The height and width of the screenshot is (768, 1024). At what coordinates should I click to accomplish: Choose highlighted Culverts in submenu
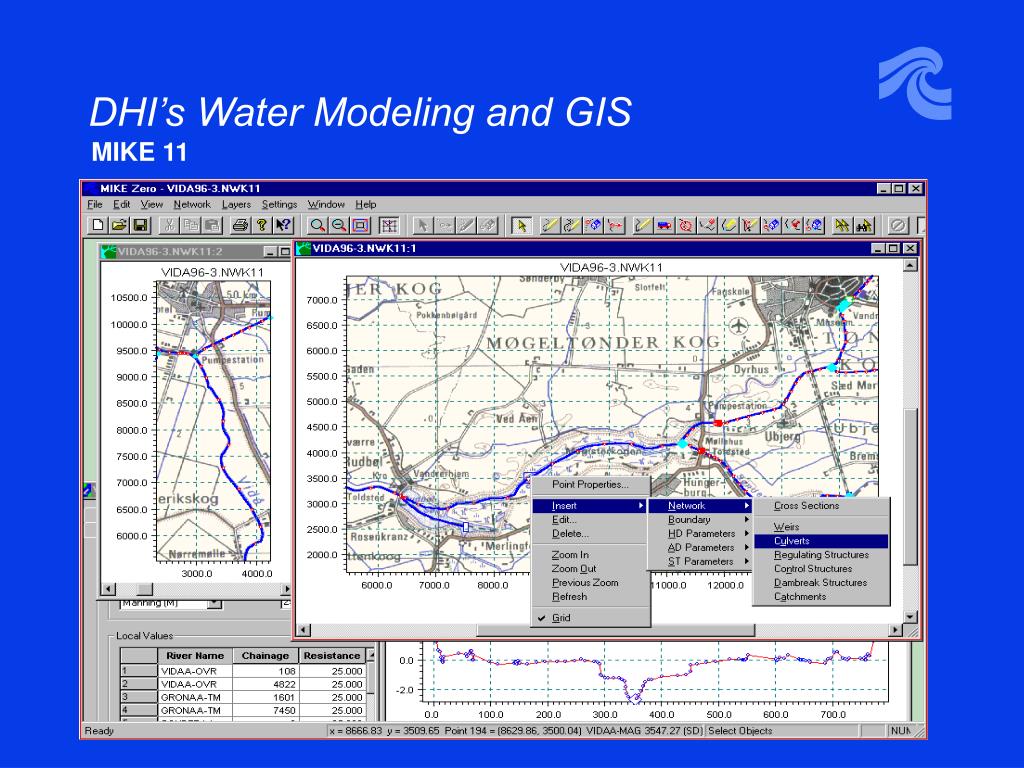(821, 541)
